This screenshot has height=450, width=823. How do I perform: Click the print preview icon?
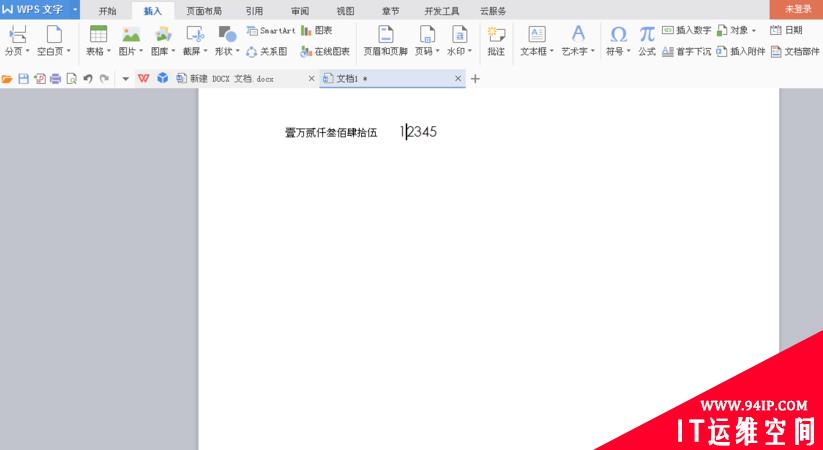coord(71,79)
